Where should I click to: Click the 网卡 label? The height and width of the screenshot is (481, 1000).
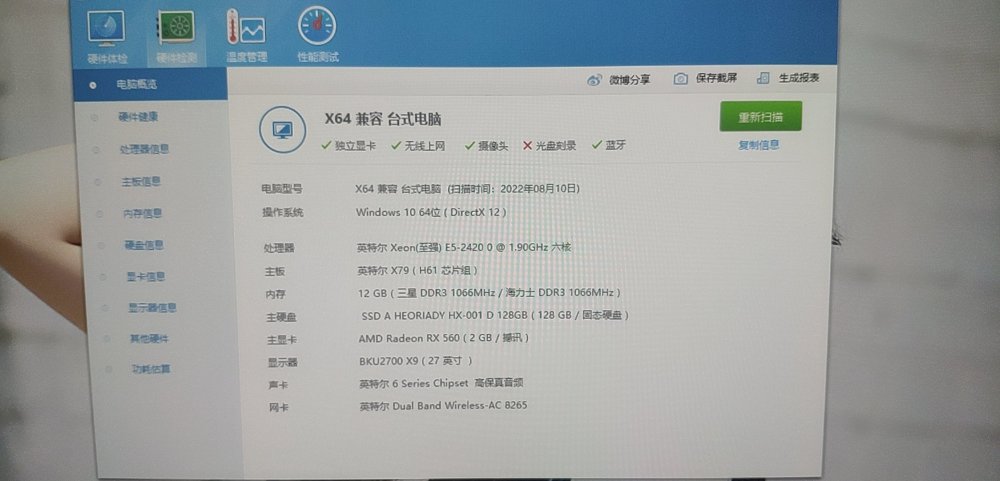(x=279, y=407)
